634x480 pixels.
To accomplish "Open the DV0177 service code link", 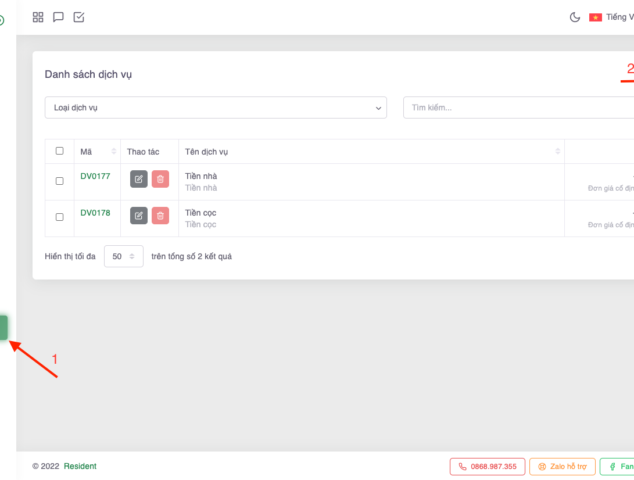I will [95, 176].
